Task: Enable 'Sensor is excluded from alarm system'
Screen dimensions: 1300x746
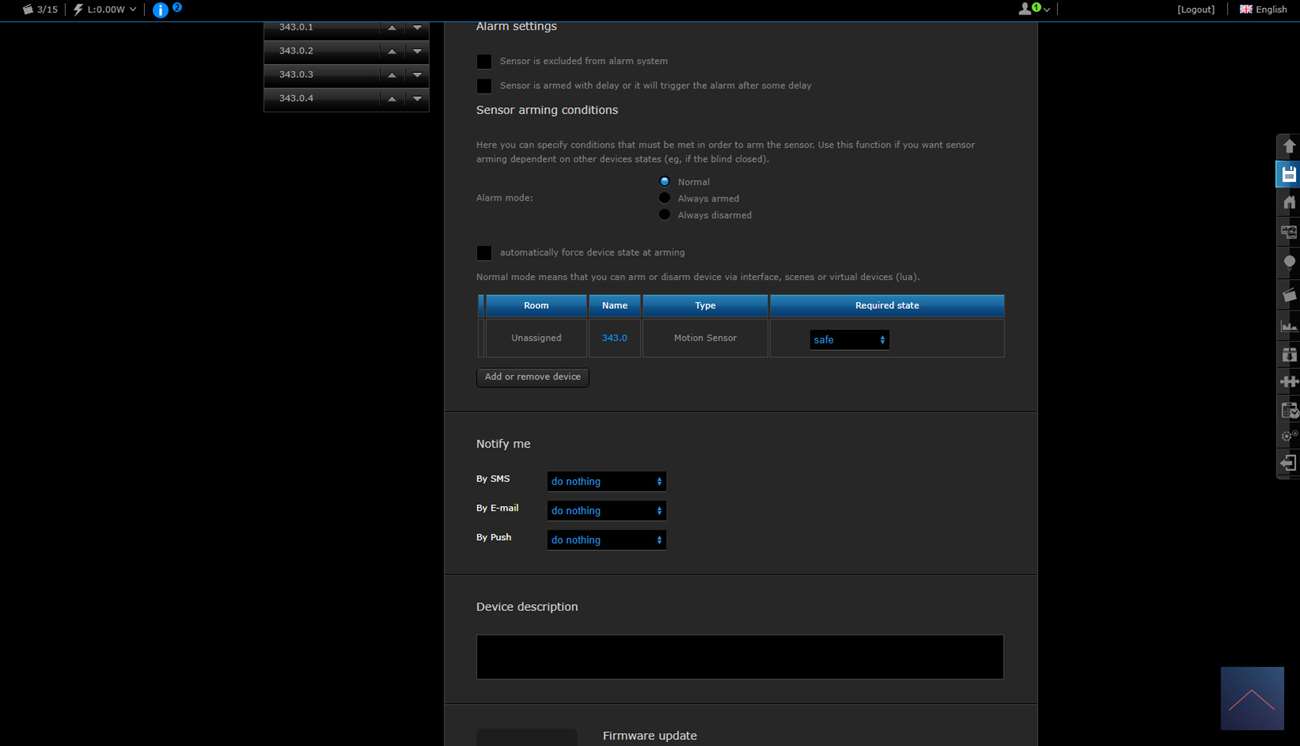Action: coord(484,62)
